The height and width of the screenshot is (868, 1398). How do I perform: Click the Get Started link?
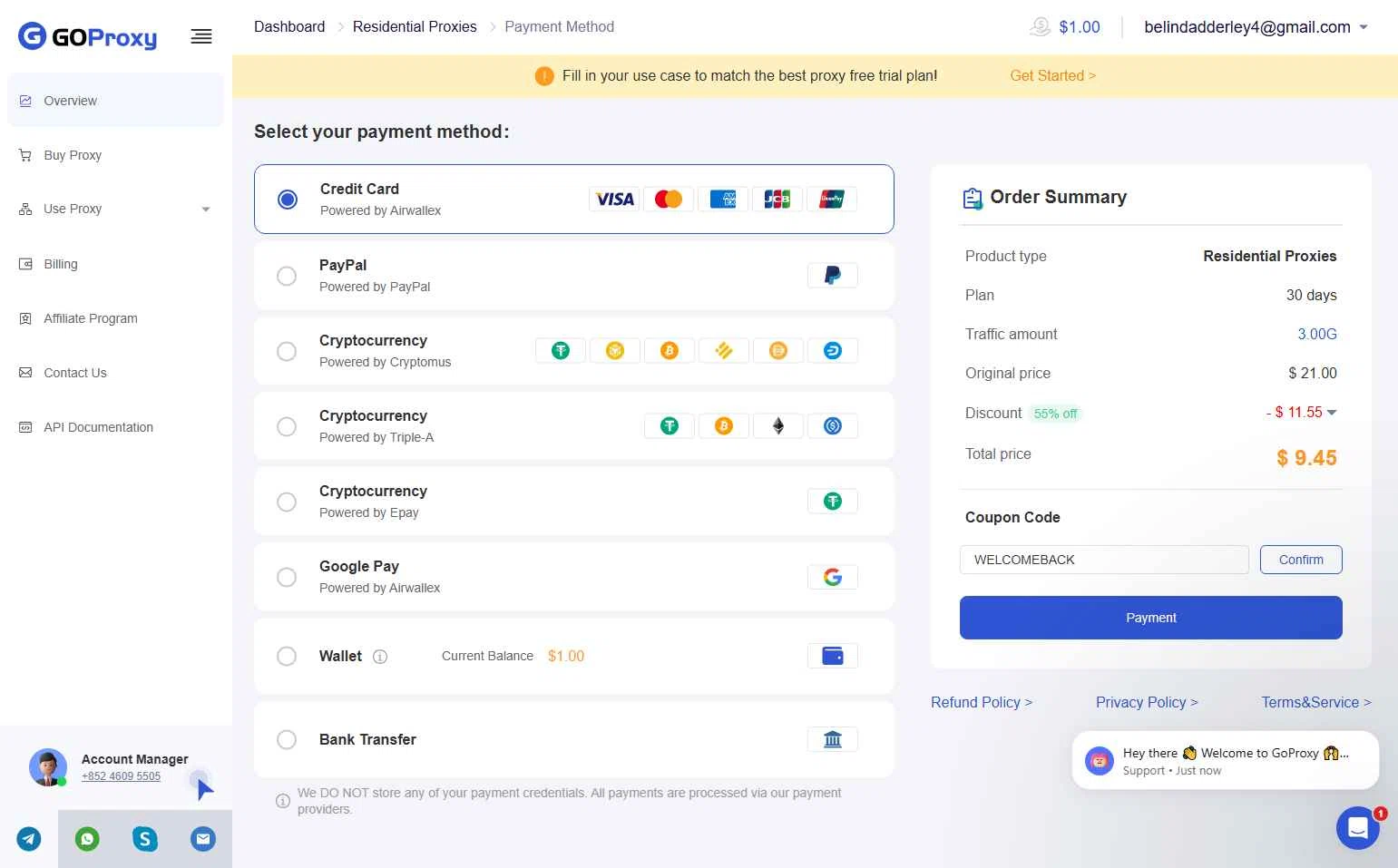pos(1052,76)
